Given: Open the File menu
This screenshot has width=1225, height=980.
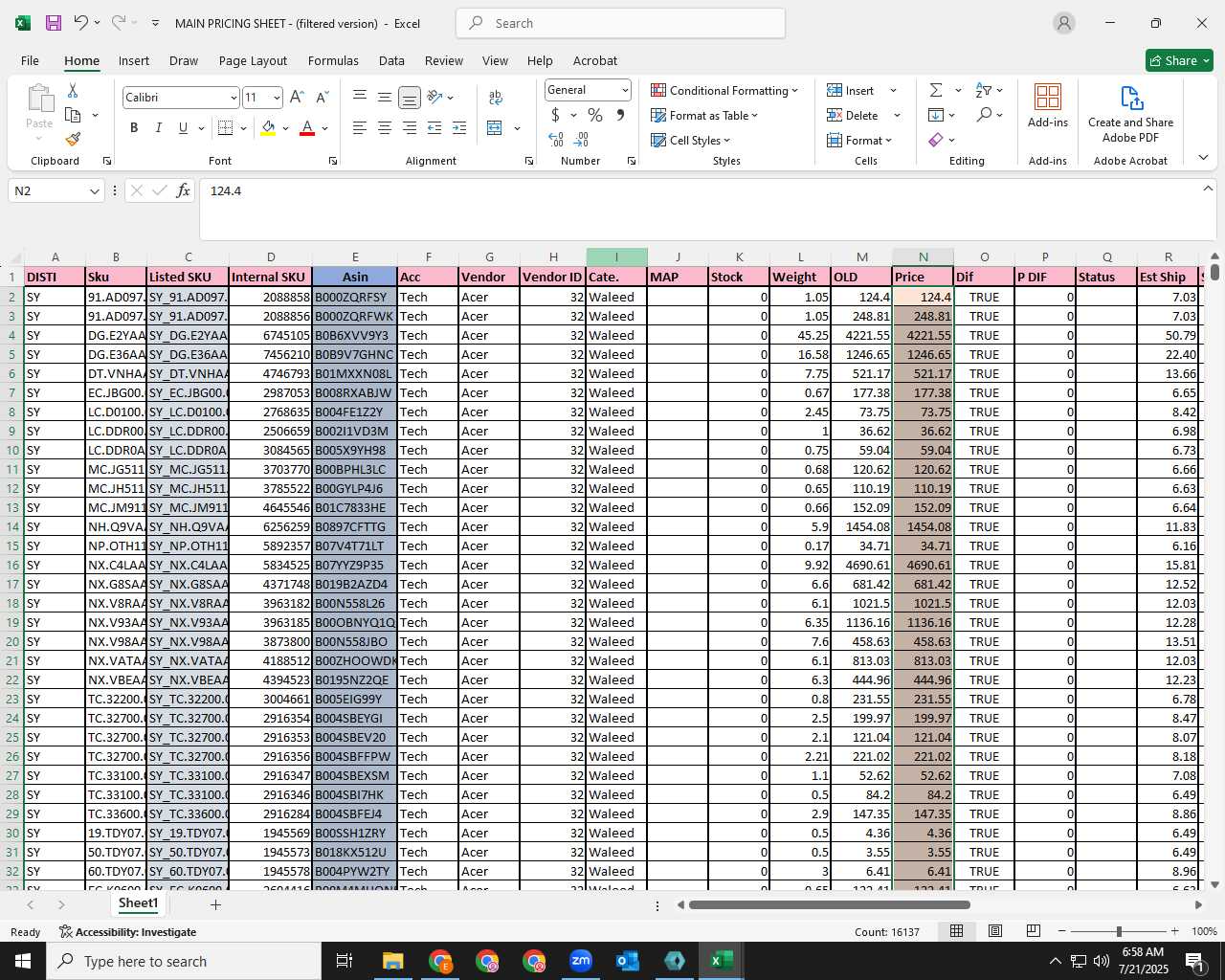Looking at the screenshot, I should (x=30, y=60).
